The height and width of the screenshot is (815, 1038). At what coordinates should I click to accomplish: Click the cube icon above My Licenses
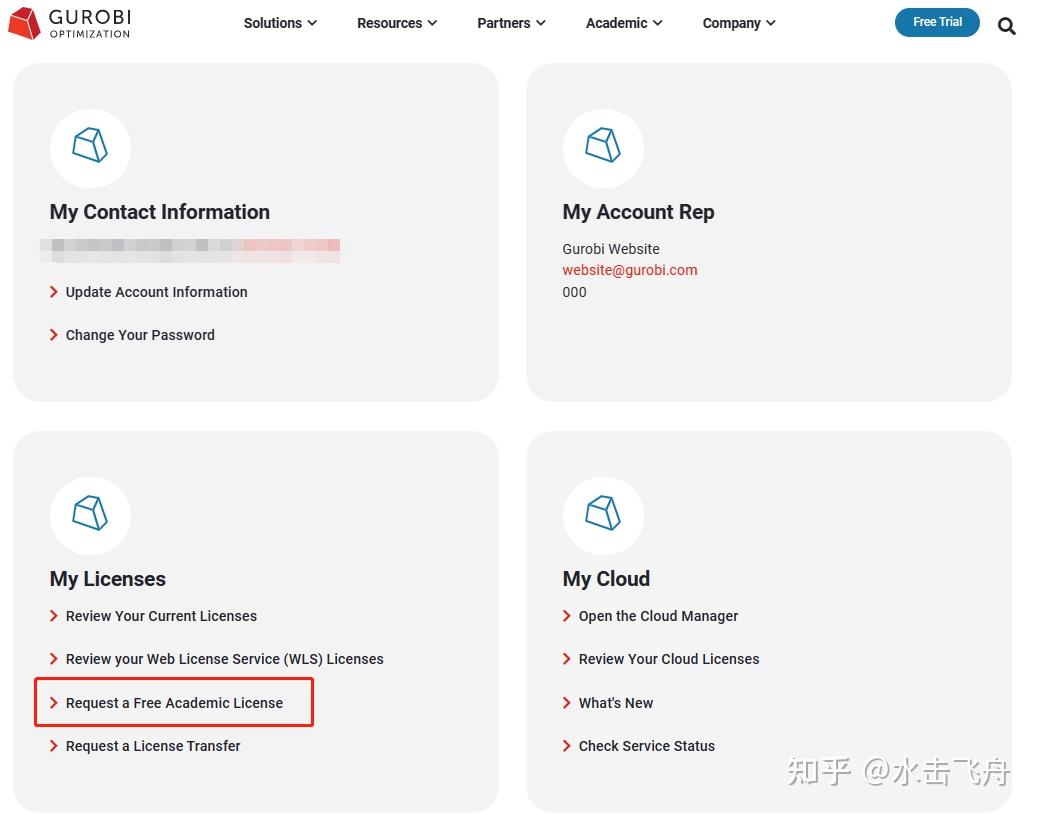[90, 513]
